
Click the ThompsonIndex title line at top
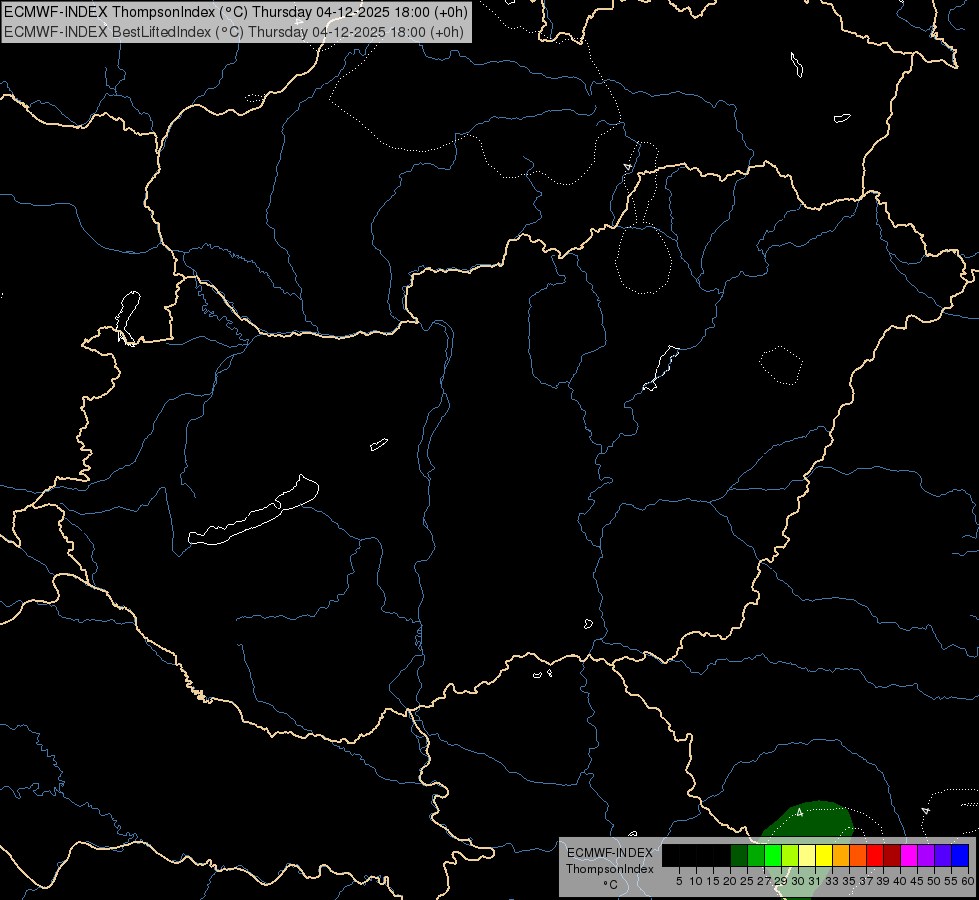[235, 12]
